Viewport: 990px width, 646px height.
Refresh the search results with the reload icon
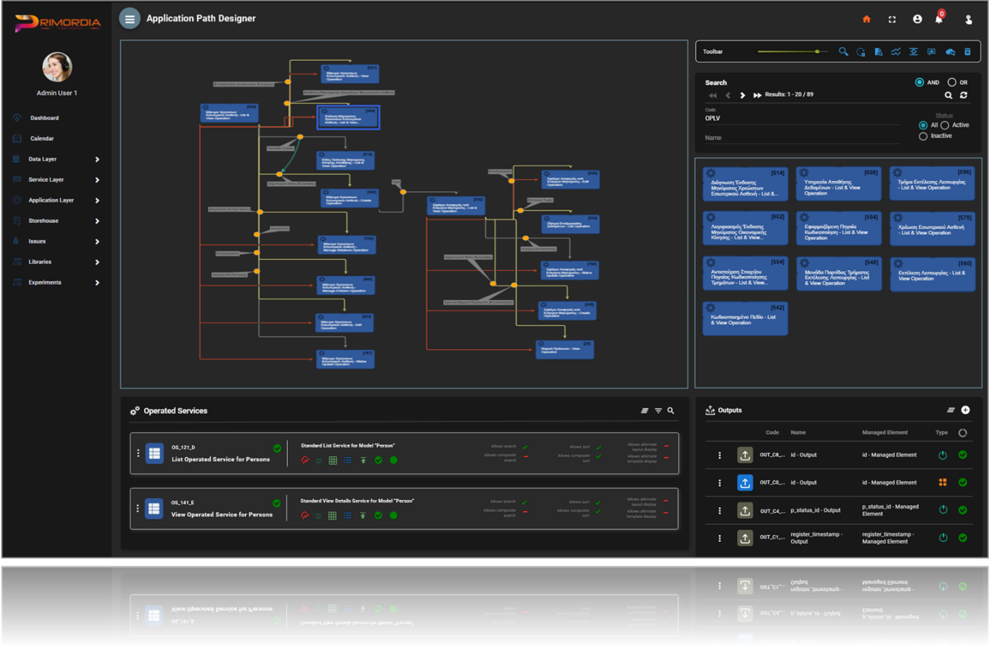pos(963,95)
